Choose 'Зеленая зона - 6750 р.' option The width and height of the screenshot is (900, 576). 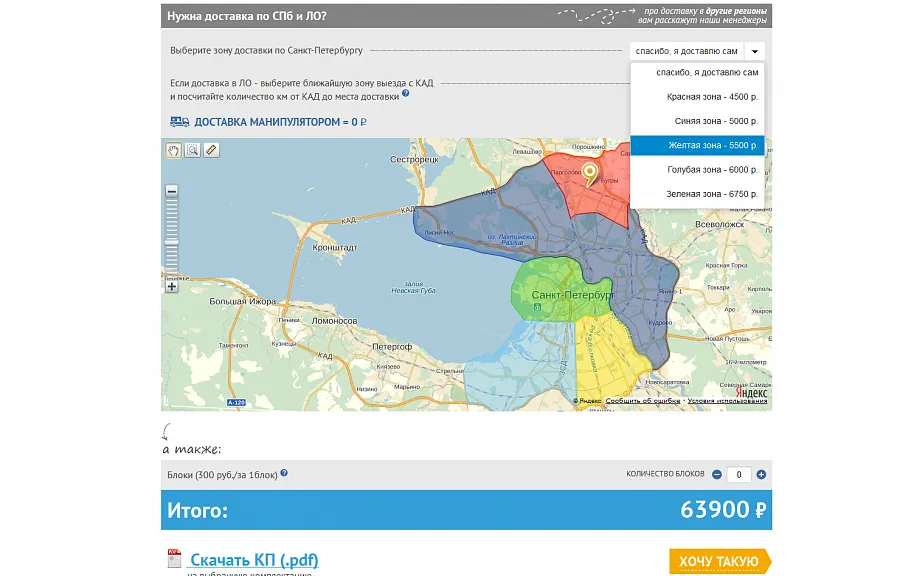(x=697, y=194)
